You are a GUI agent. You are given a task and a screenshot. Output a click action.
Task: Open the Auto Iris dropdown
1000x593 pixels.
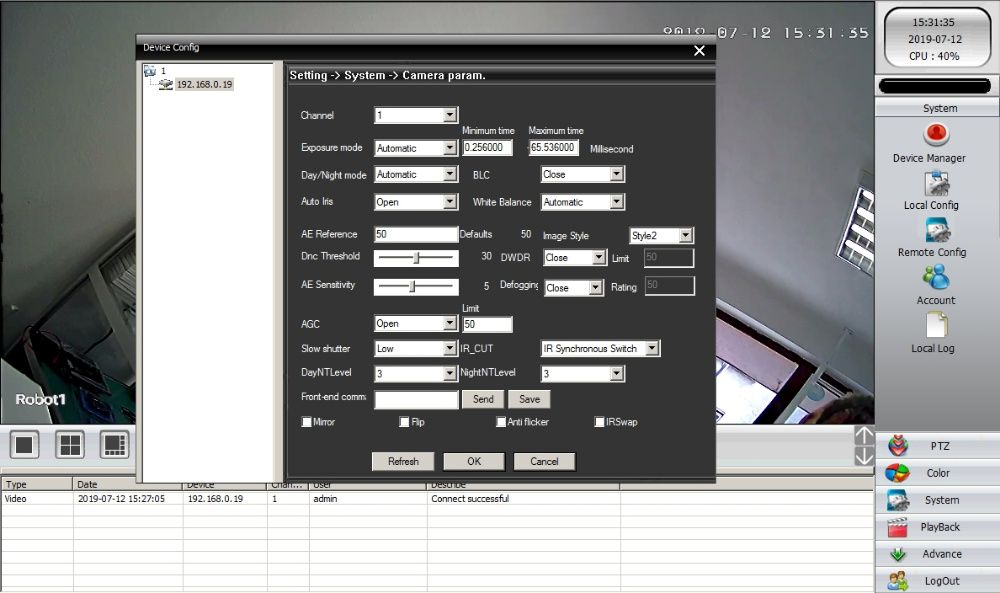click(x=416, y=202)
